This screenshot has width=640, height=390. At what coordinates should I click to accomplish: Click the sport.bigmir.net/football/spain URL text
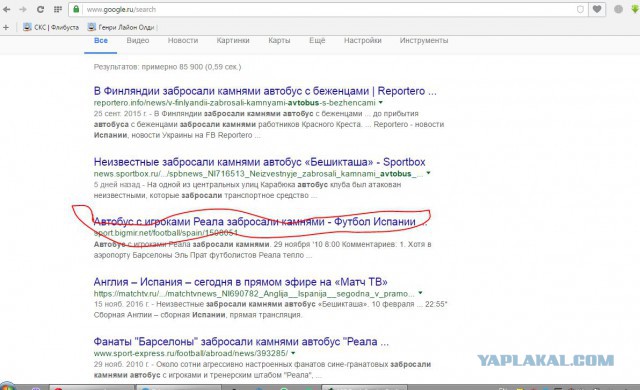point(166,233)
